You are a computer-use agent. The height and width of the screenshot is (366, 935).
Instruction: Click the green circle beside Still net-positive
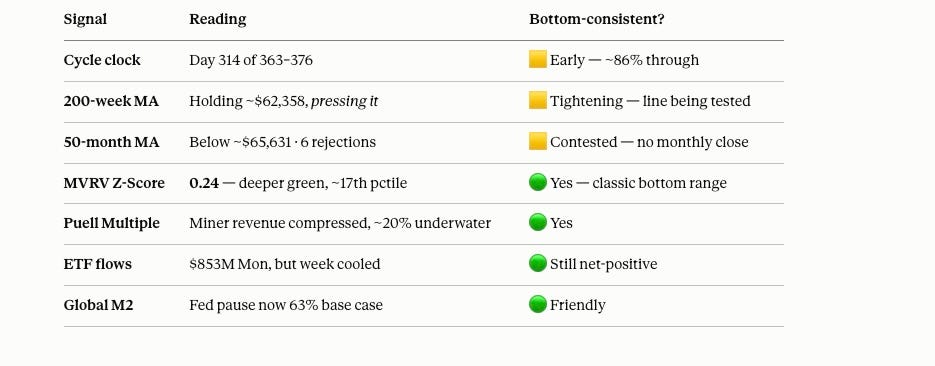click(x=537, y=263)
